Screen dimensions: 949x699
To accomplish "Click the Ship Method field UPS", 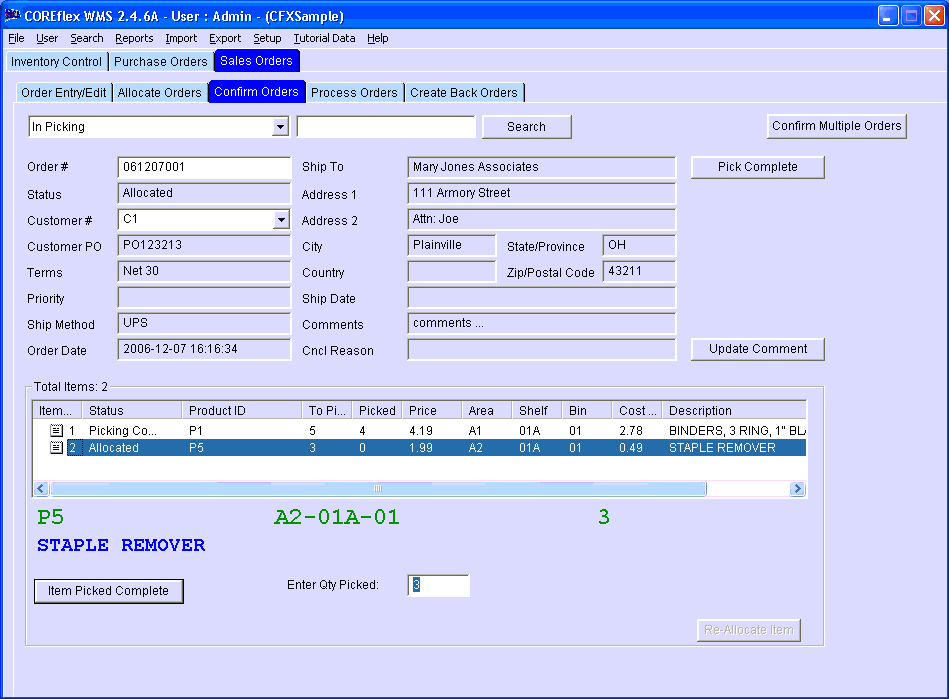I will (204, 324).
